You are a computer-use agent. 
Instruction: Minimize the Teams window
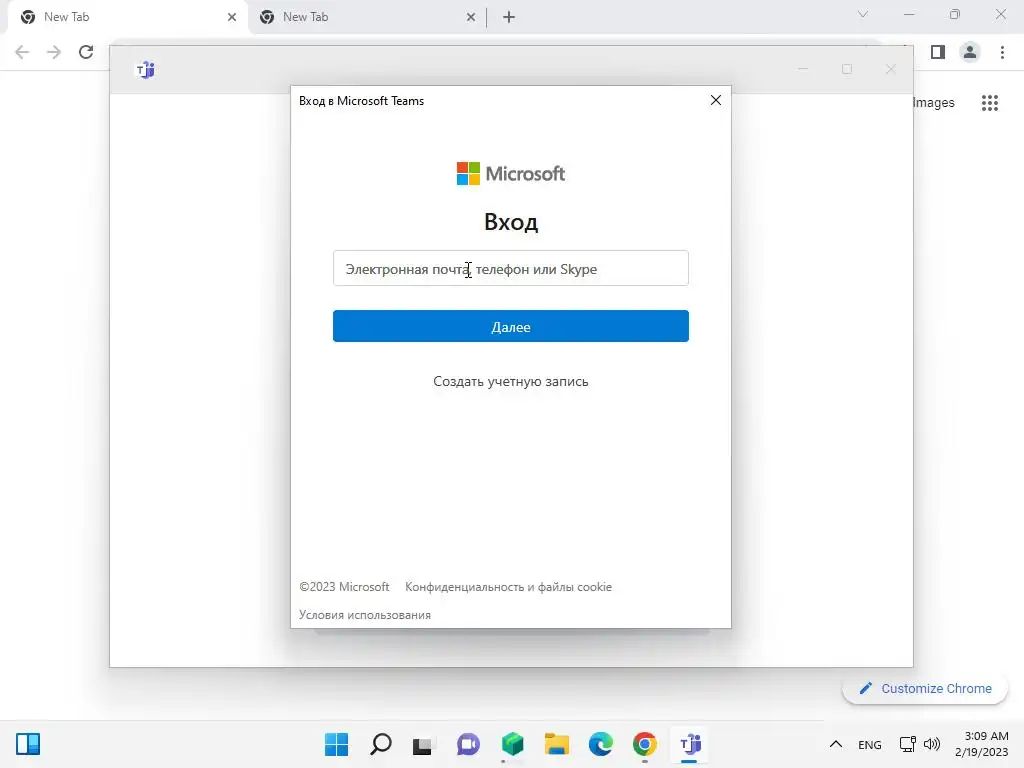803,69
